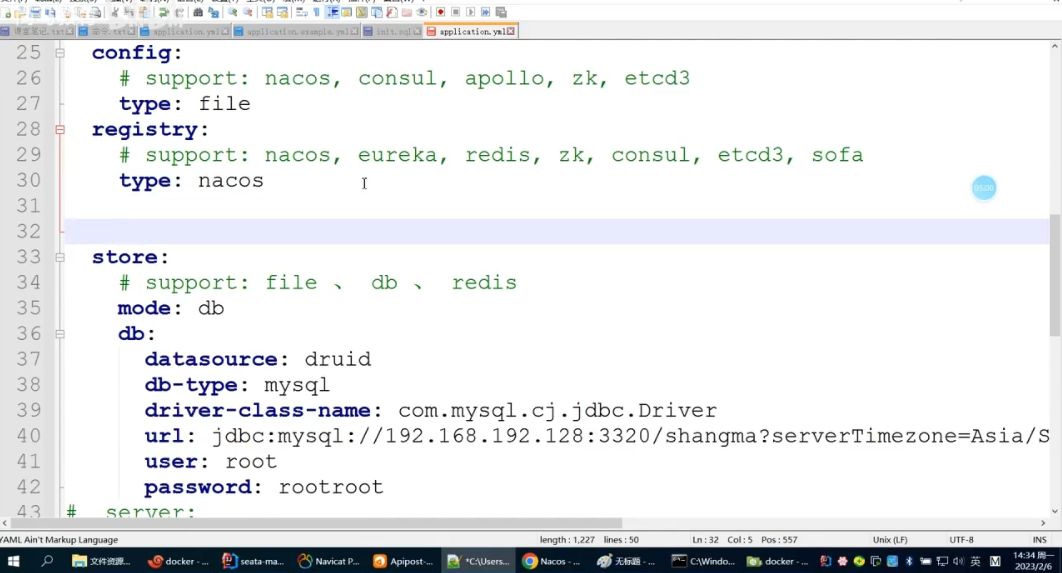
Task: Collapse the registry block at line 28
Action: 60,129
